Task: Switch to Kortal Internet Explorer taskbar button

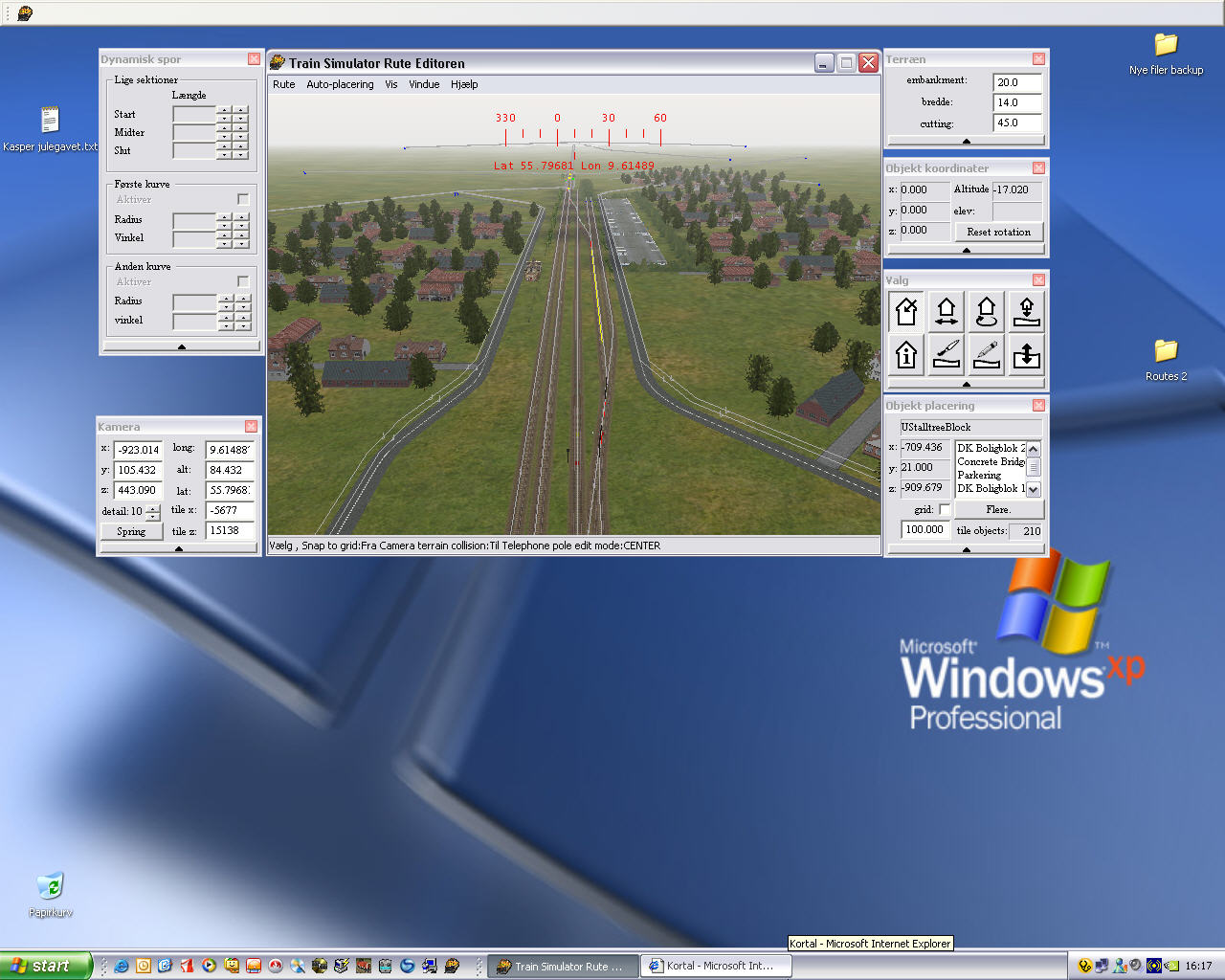Action: [715, 966]
